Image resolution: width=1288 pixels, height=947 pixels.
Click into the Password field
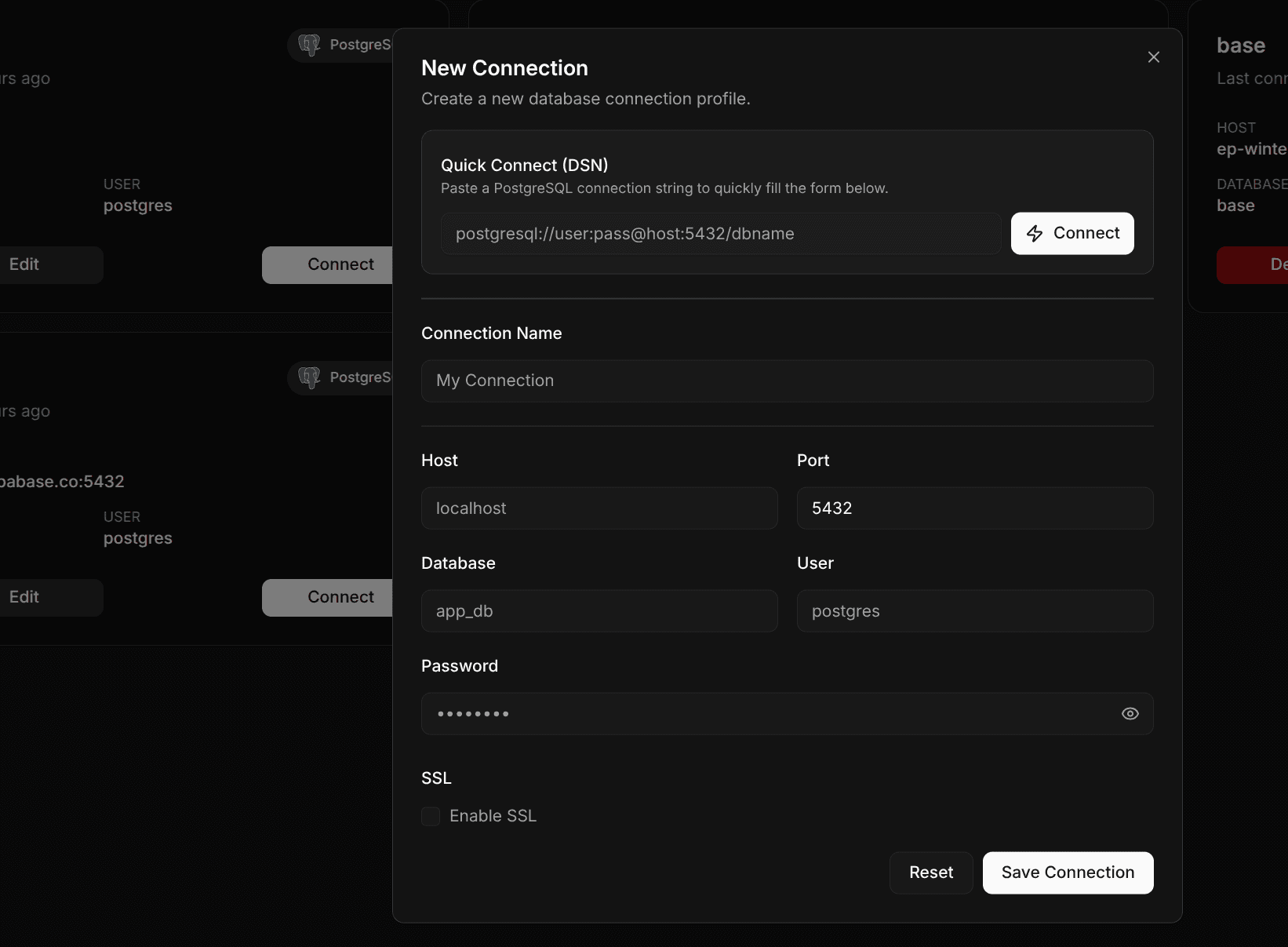tap(769, 714)
